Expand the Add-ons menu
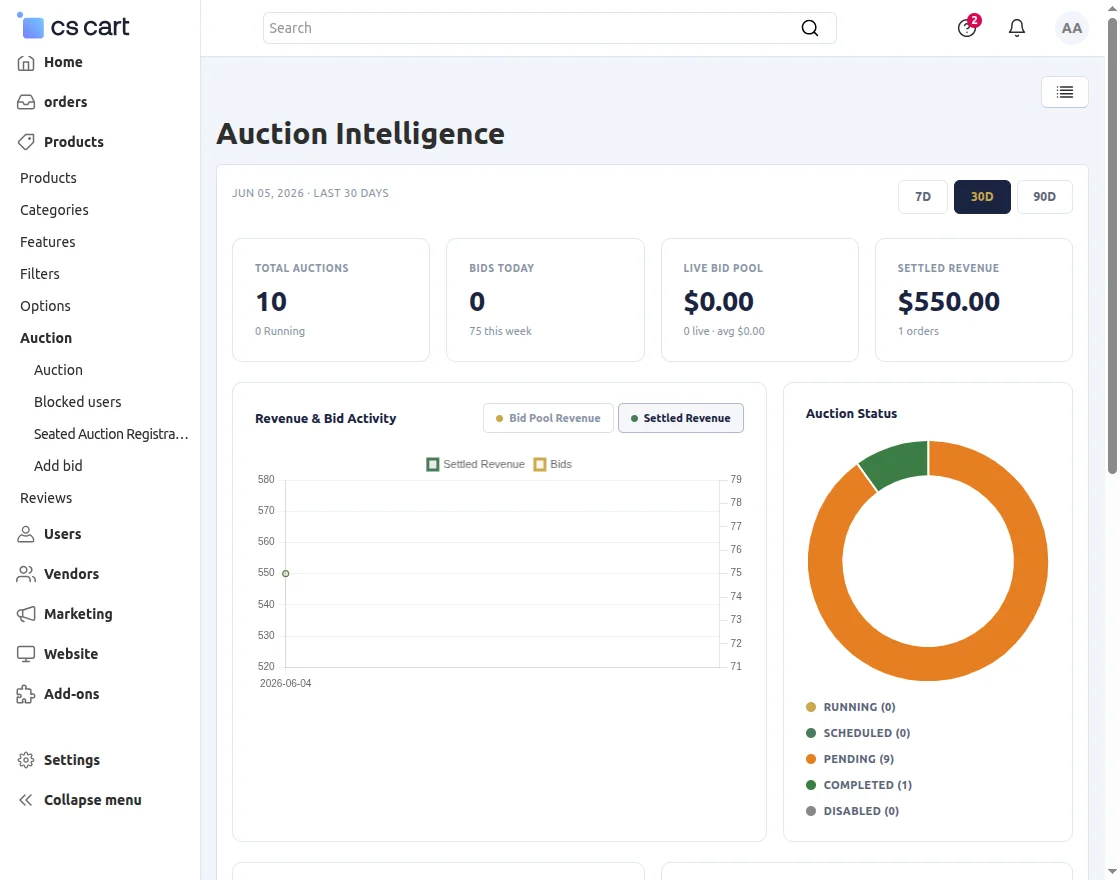Screen dimensions: 1120x880 tap(71, 694)
